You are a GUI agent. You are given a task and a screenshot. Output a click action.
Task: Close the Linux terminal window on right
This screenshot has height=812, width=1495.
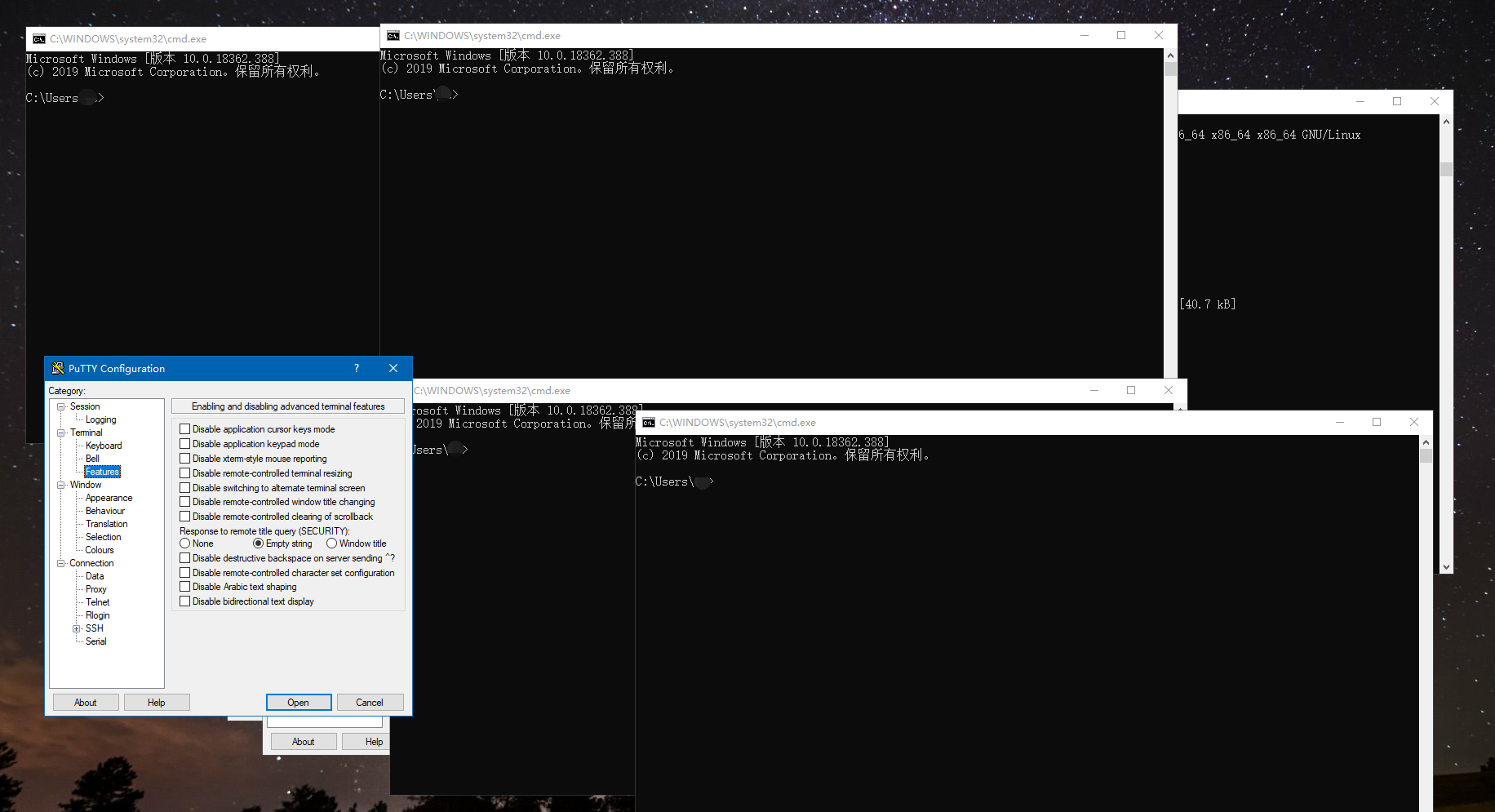[x=1435, y=101]
